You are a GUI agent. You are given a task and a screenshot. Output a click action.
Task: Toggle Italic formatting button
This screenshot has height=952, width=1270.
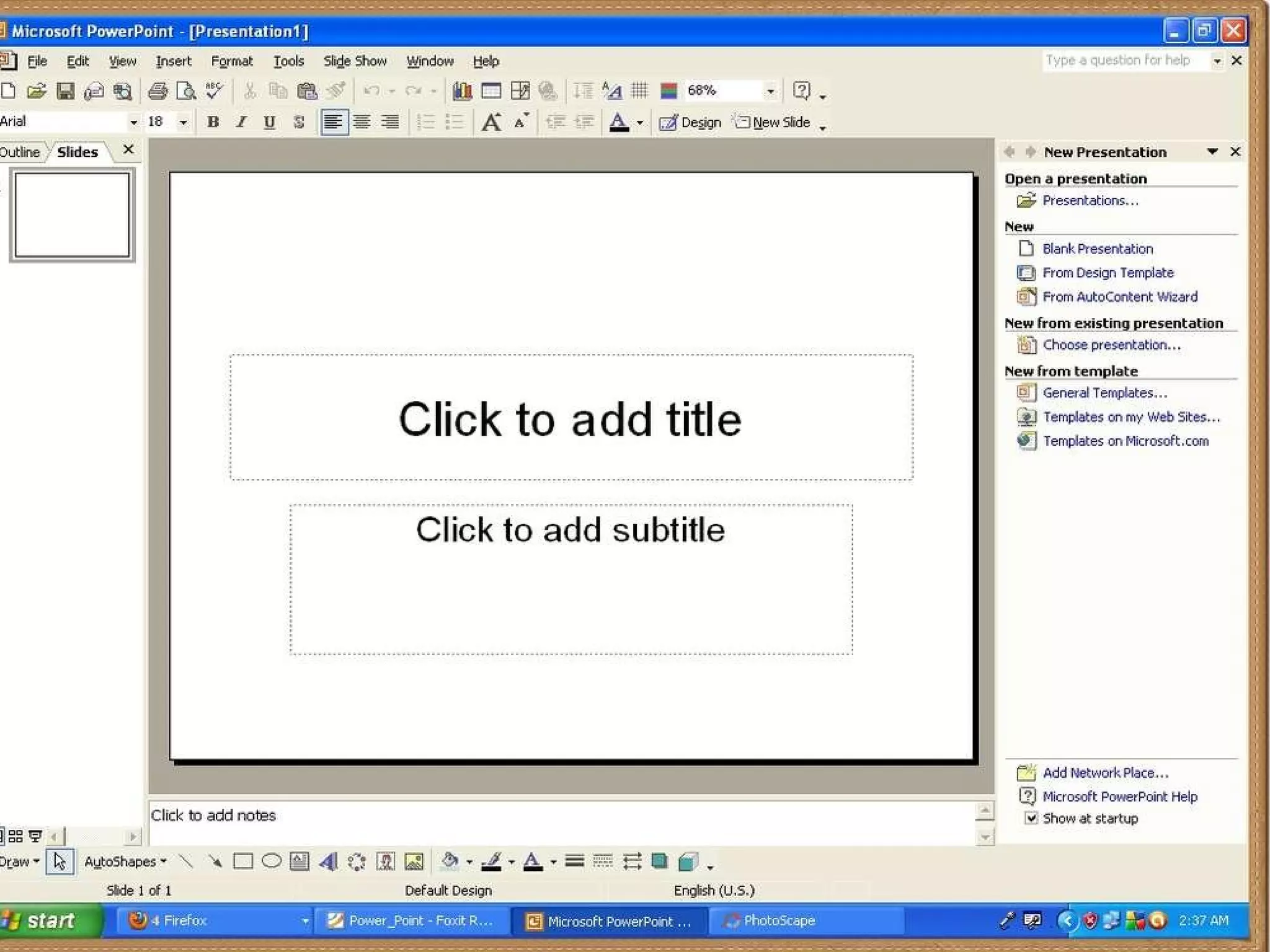pyautogui.click(x=241, y=122)
